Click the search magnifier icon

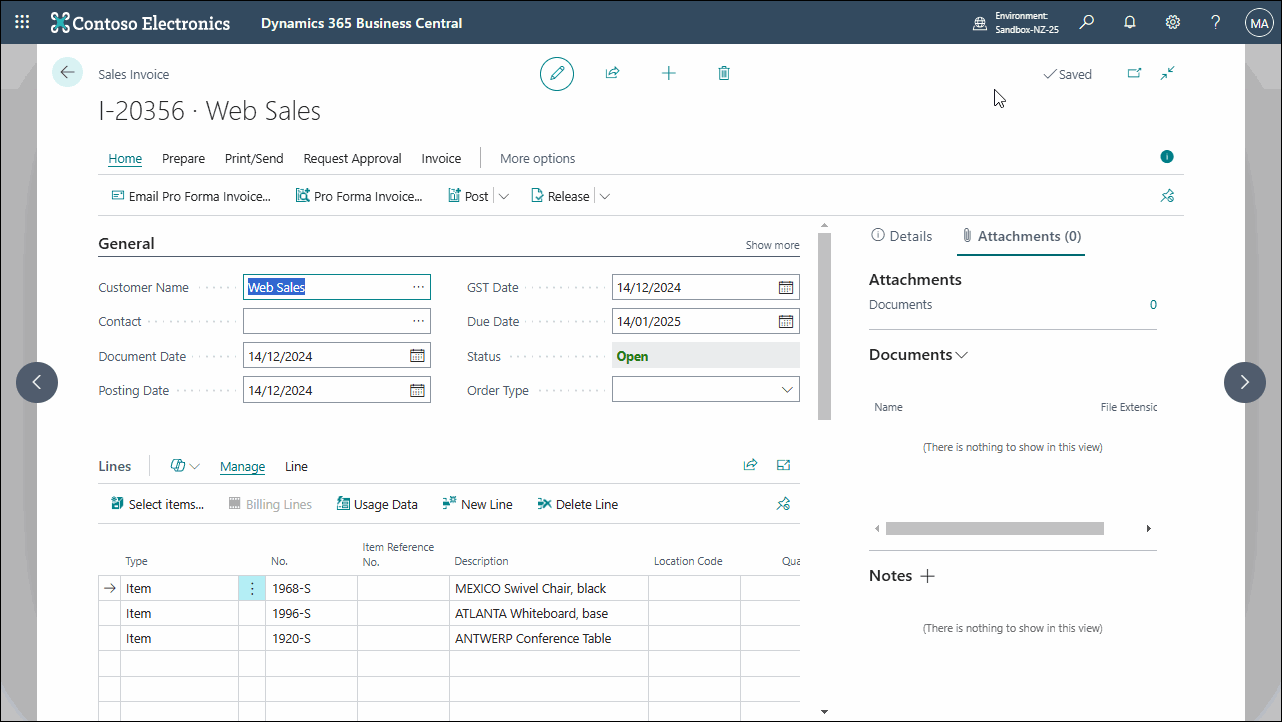click(1086, 22)
